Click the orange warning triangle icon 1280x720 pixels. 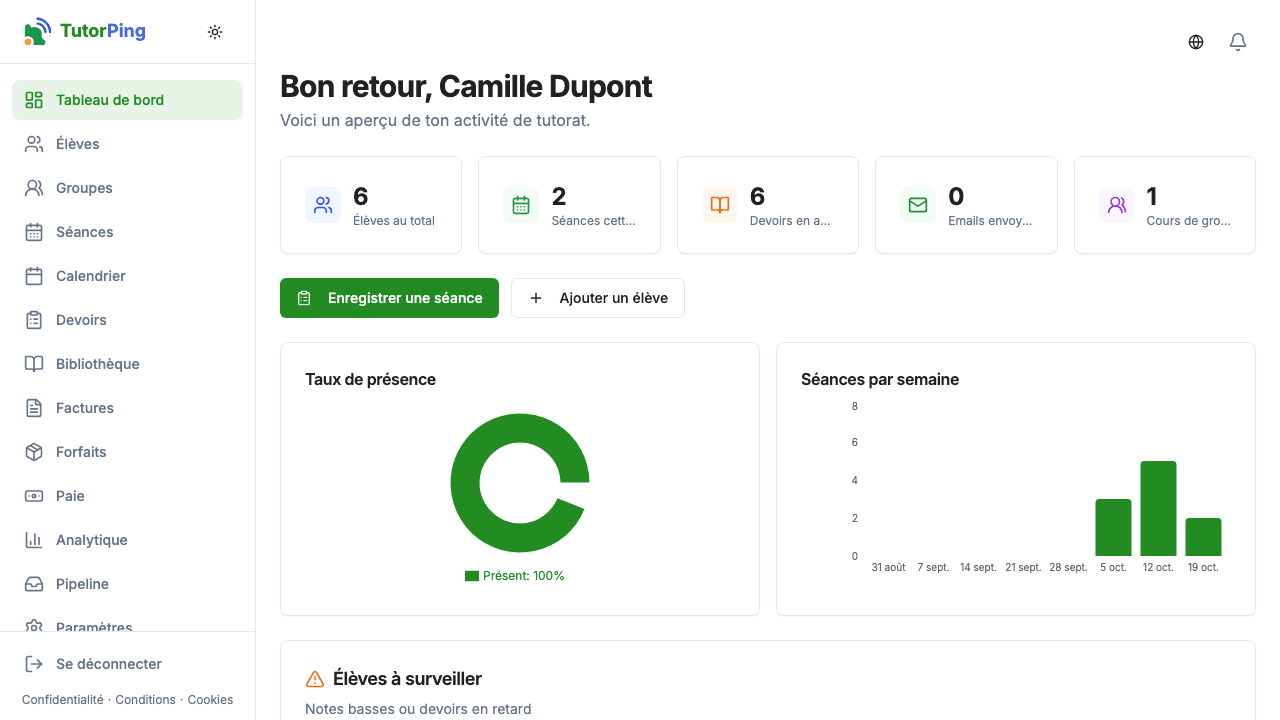tap(315, 679)
